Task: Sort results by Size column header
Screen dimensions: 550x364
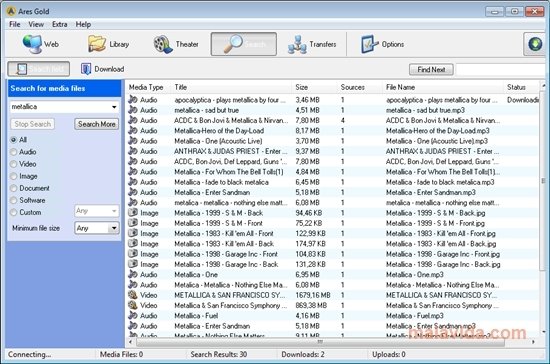Action: tap(314, 87)
